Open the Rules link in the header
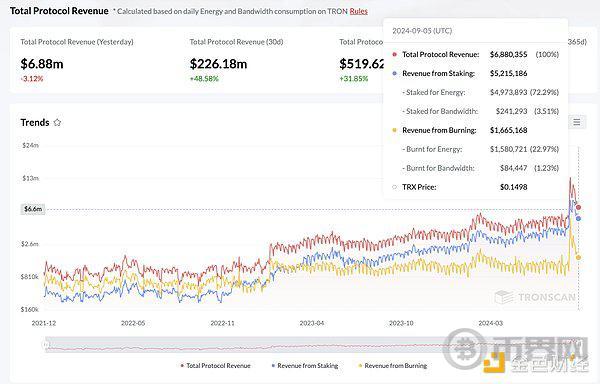This screenshot has height=384, width=600. 359,11
